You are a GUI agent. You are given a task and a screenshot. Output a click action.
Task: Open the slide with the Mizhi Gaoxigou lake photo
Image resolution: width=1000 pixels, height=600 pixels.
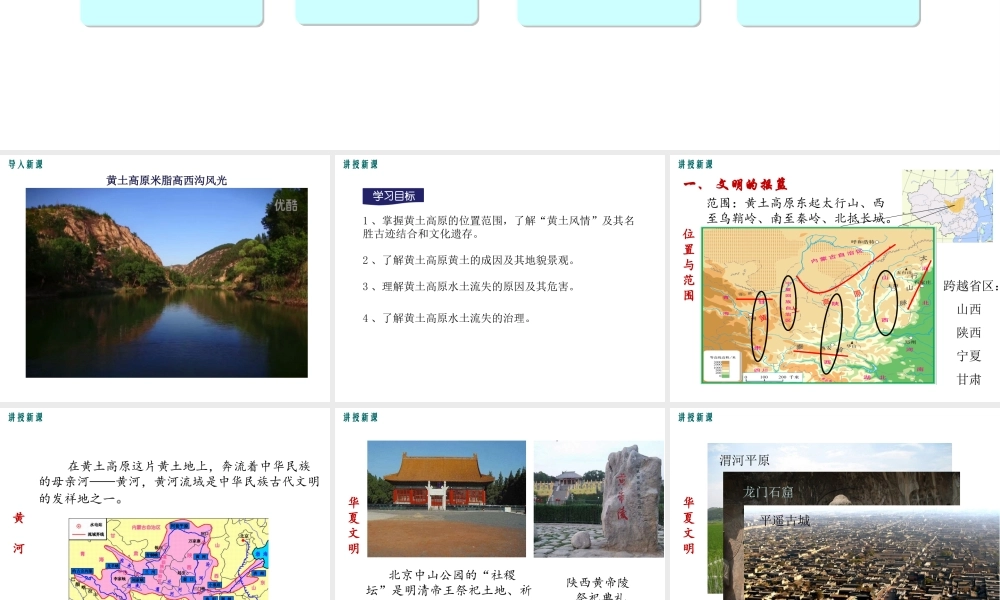tap(165, 278)
